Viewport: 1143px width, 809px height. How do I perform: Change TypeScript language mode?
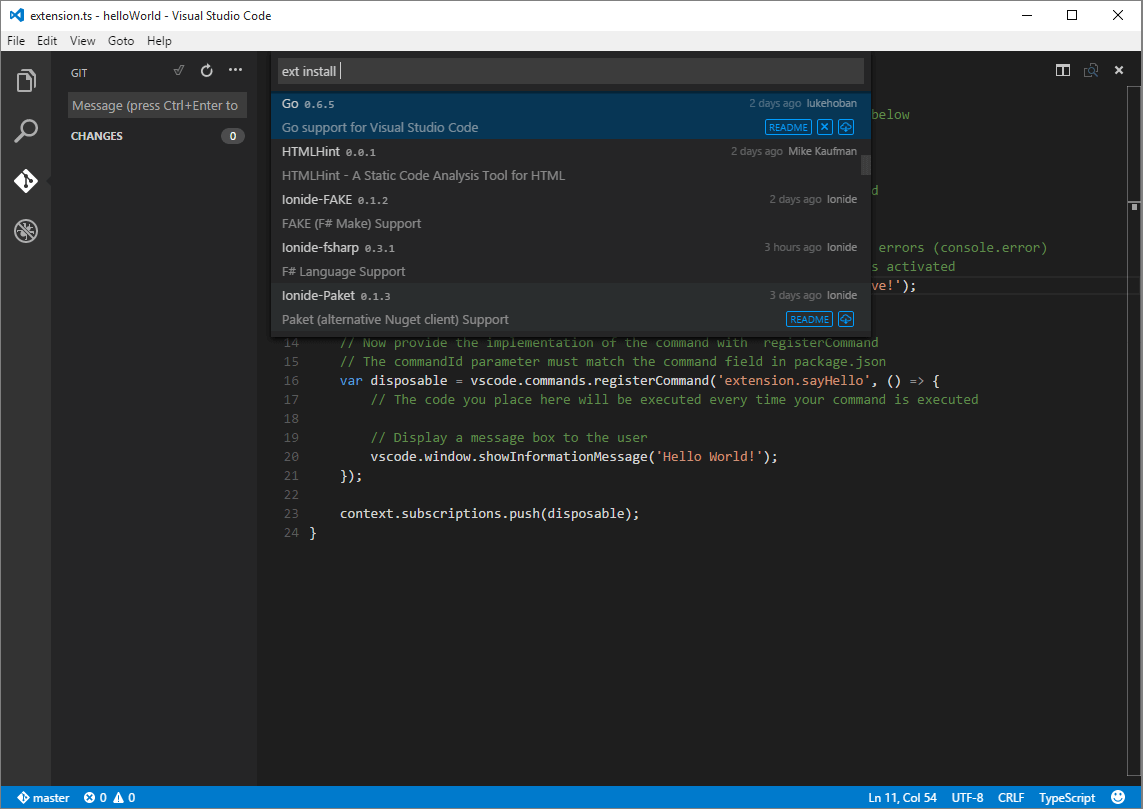[x=1066, y=797]
